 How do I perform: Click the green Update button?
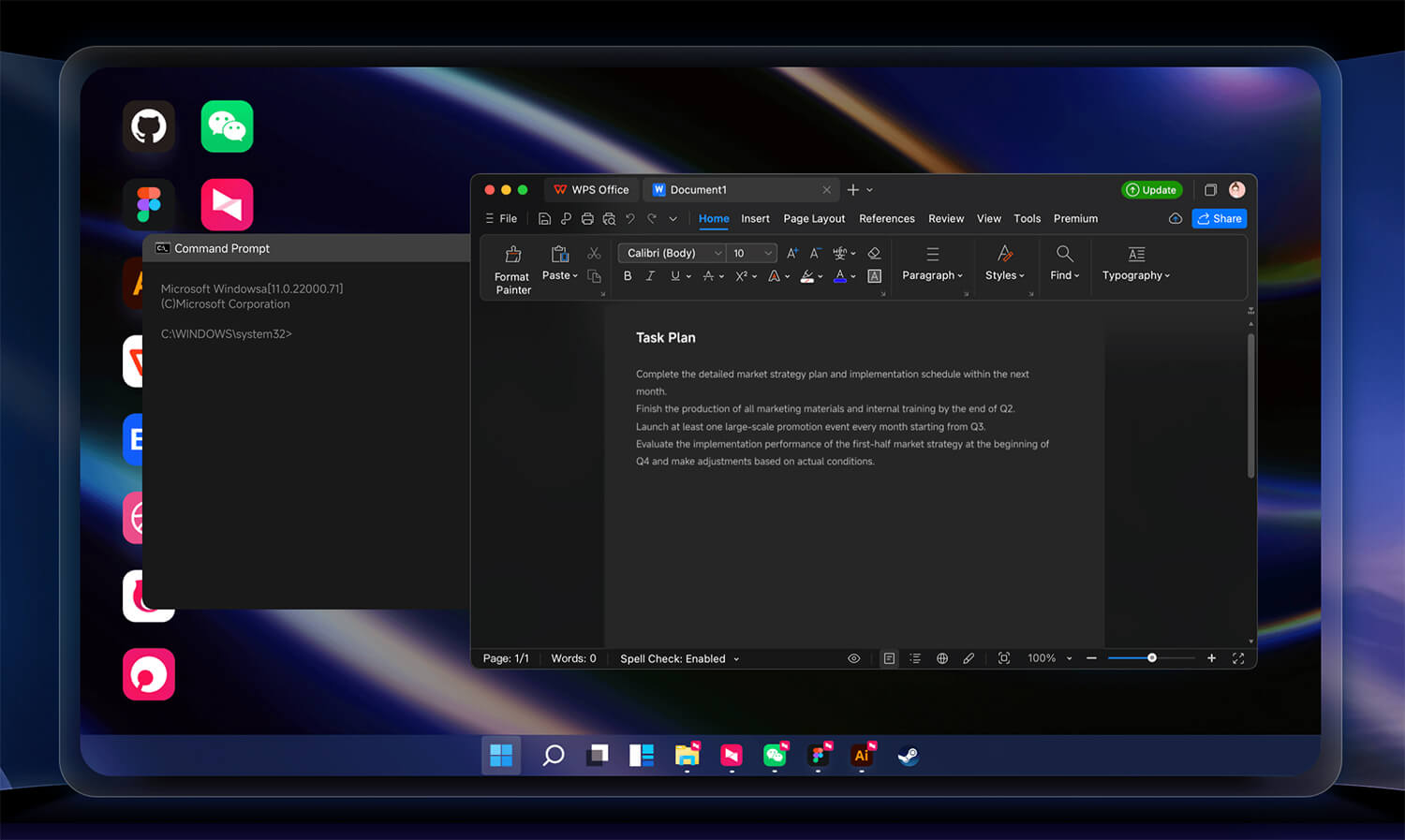click(1152, 190)
